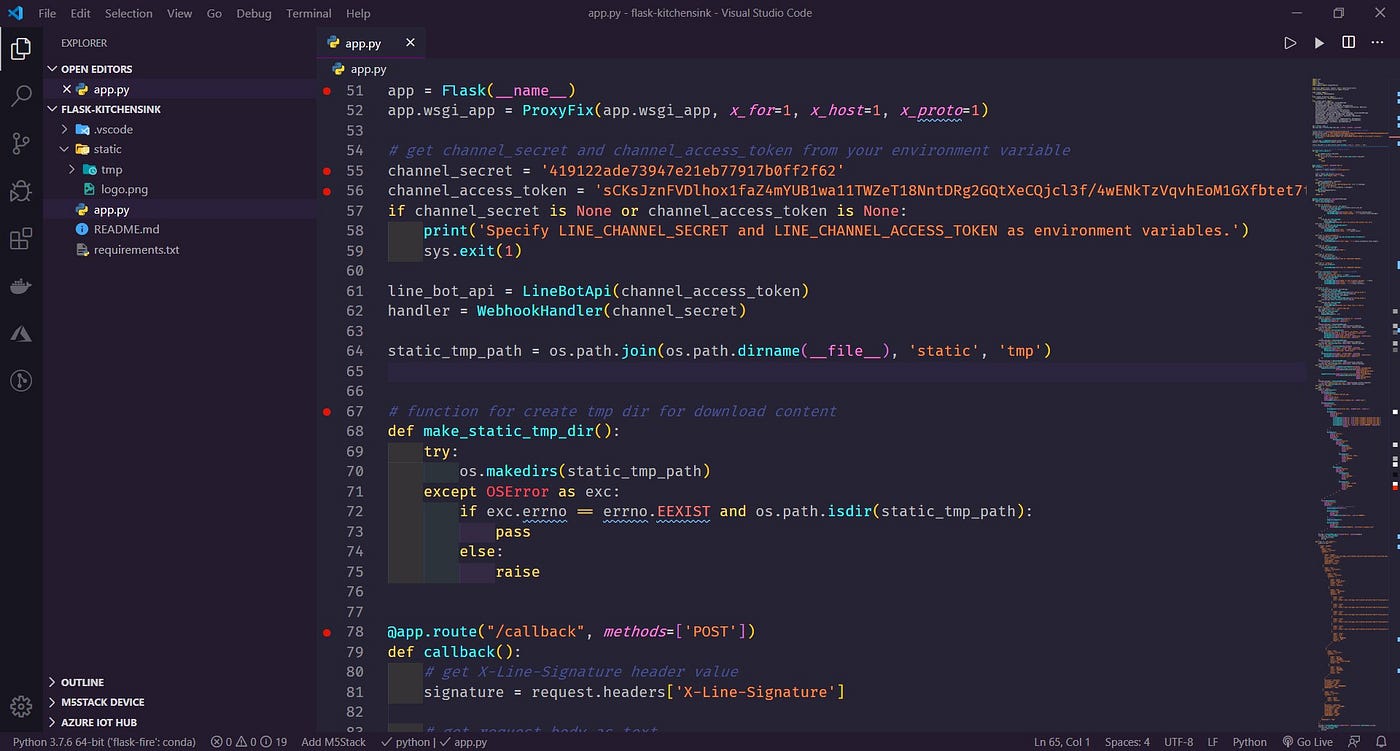Screen dimensions: 1400x751
Task: Toggle the breakpoint on line 78
Action: pos(326,631)
